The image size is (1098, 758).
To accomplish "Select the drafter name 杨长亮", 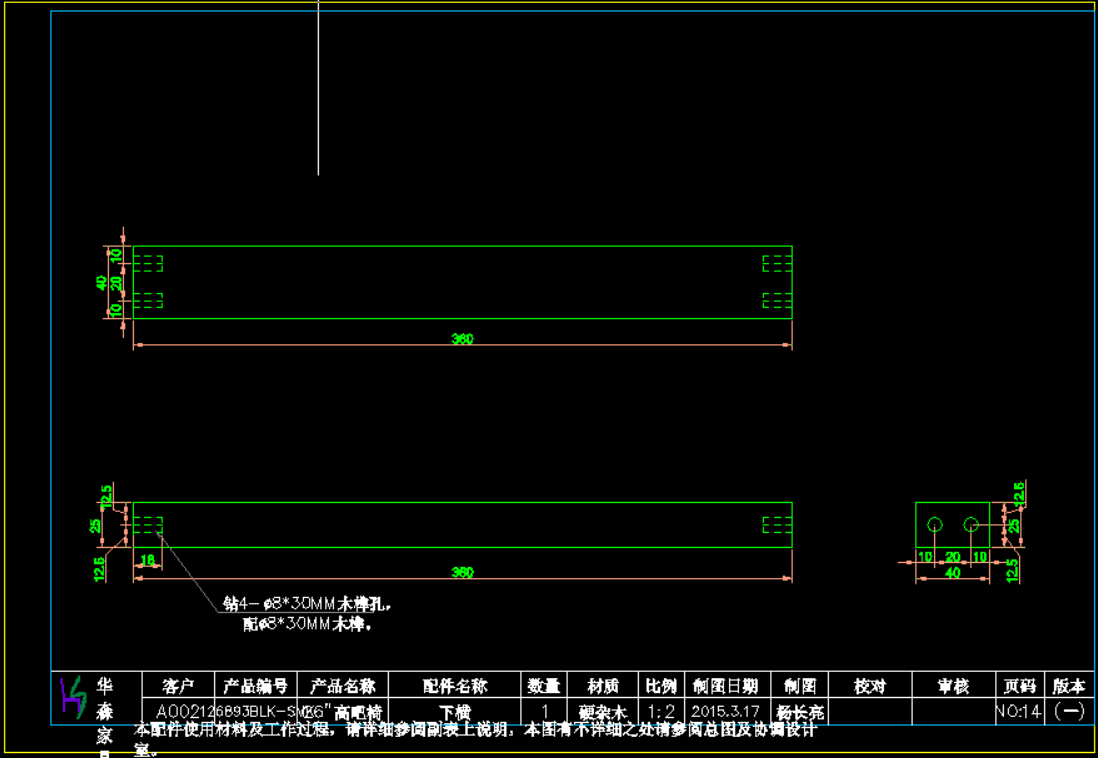I will 800,712.
